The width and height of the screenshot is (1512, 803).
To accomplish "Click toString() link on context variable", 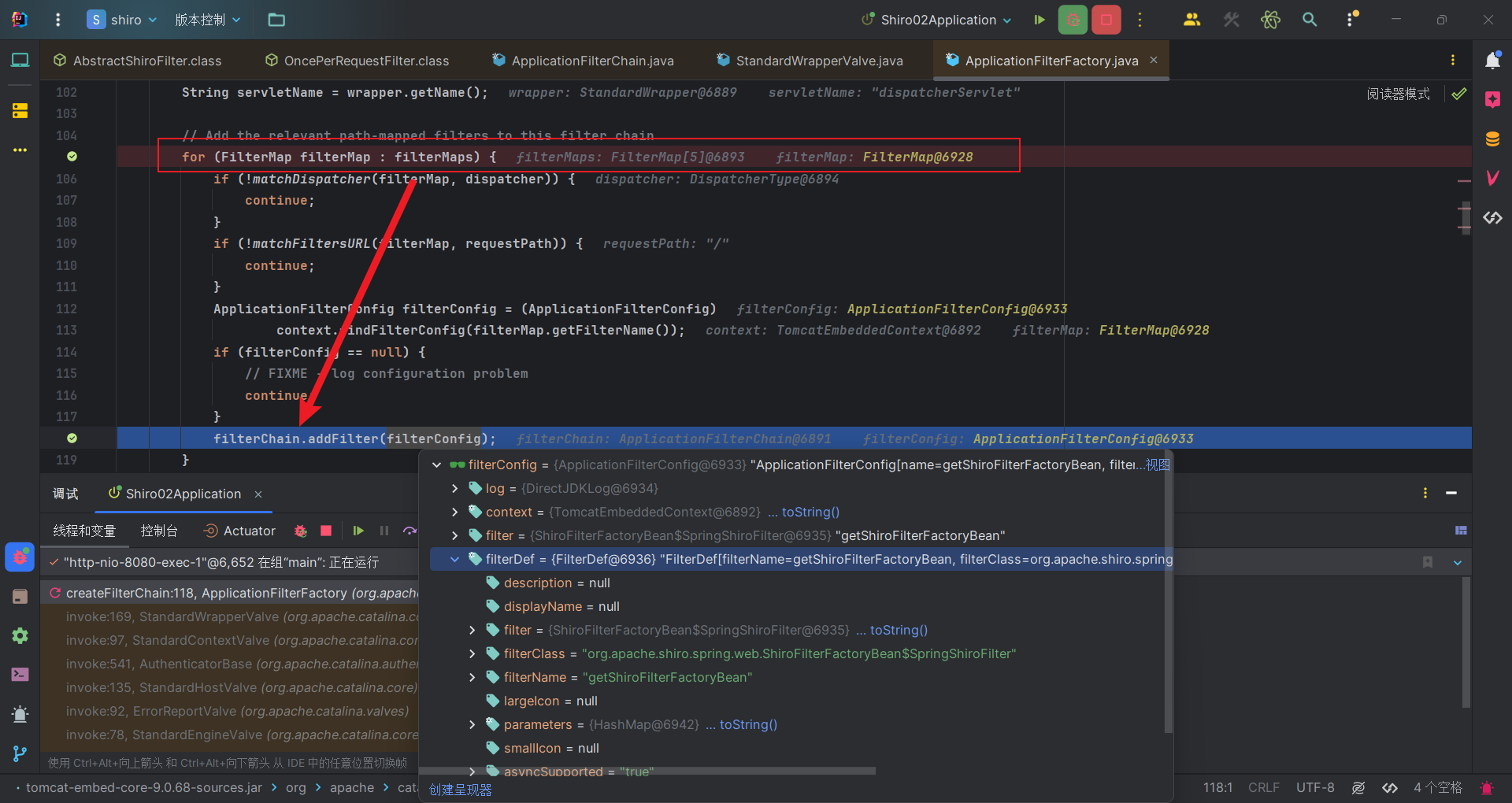I will [810, 513].
